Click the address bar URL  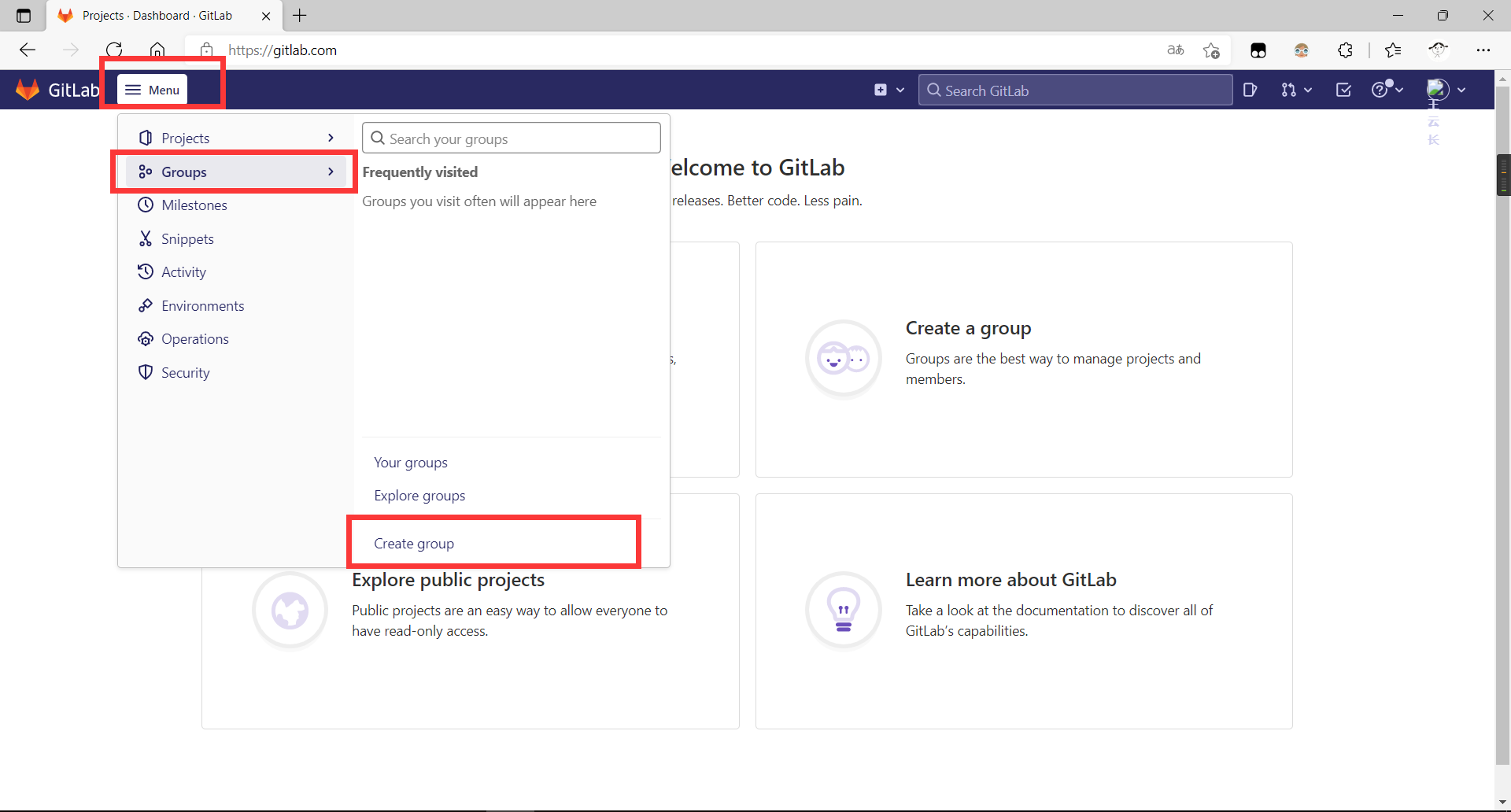pyautogui.click(x=283, y=50)
